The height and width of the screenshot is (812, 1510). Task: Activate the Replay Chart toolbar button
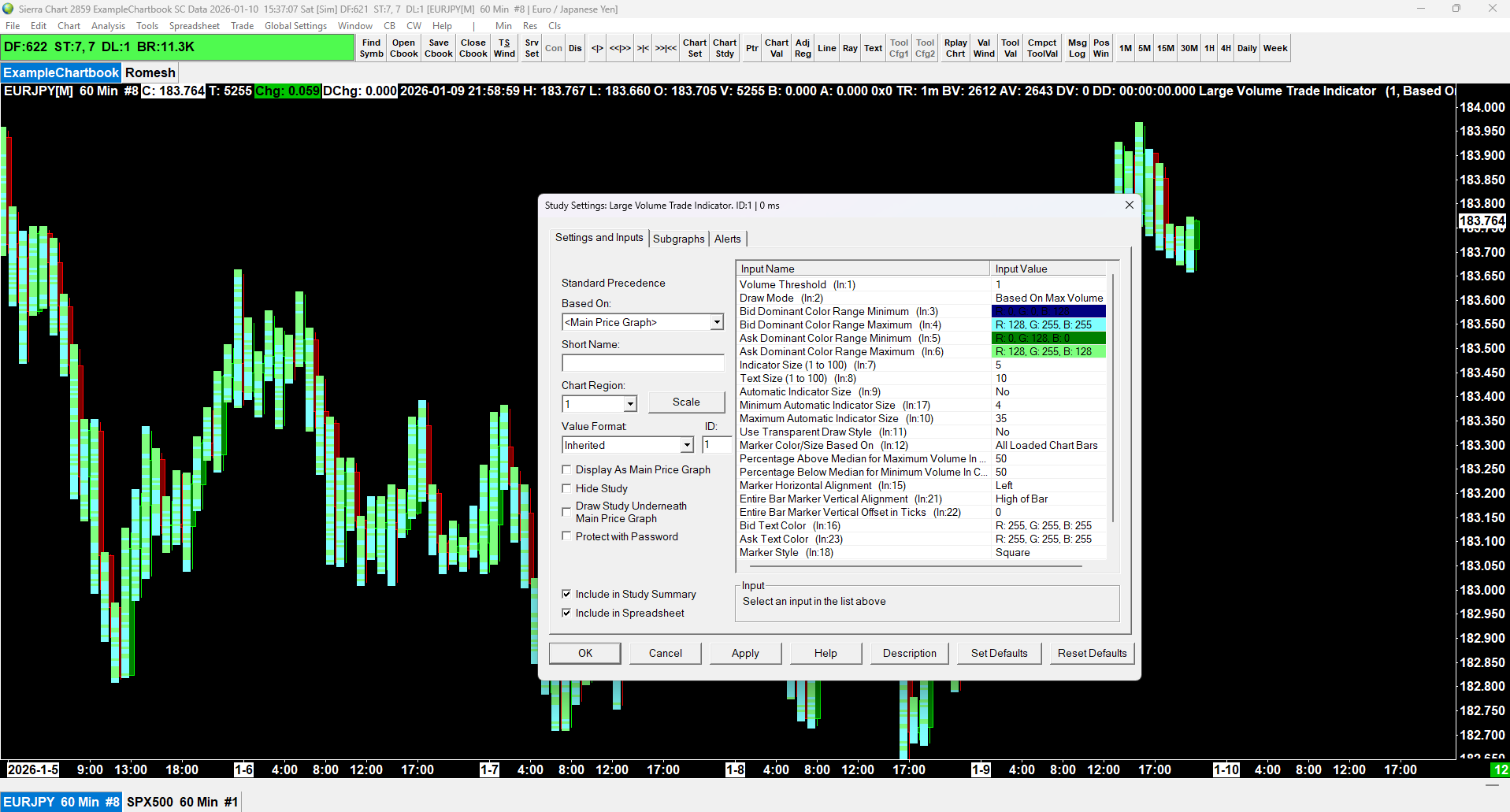click(955, 48)
